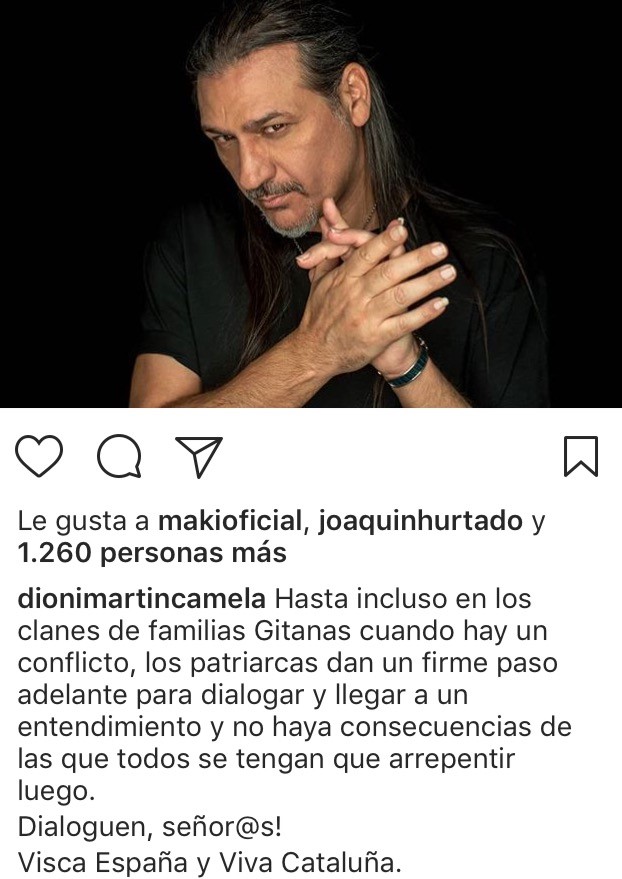Image resolution: width=622 pixels, height=879 pixels.
Task: Click the word 'luego.' ending the paragraph
Action: click(54, 792)
